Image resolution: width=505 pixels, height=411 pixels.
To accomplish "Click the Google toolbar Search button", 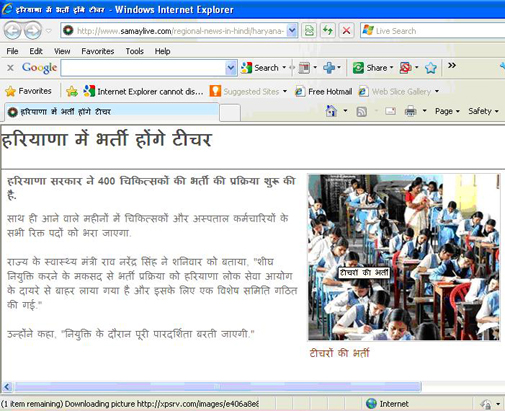I will [x=260, y=68].
